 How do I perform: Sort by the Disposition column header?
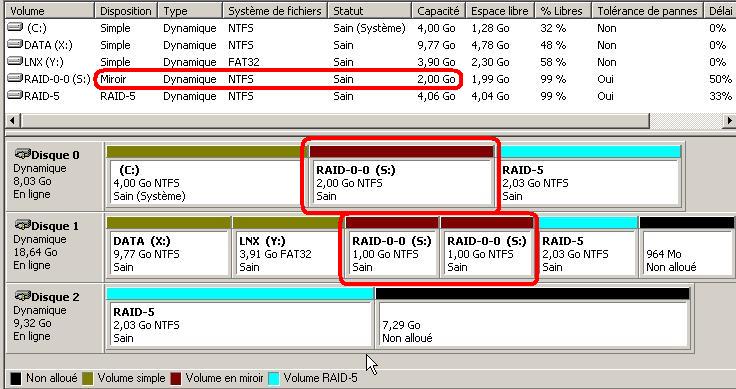pos(126,11)
